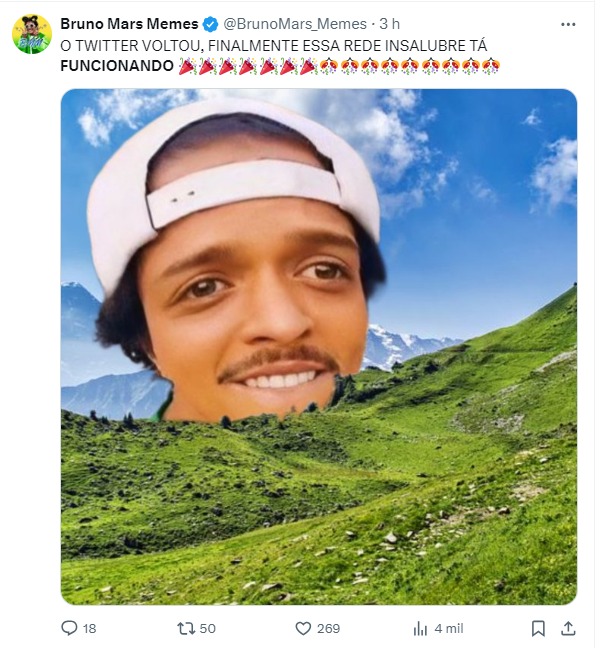601x648 pixels.
Task: Click the like count 269
Action: coord(328,628)
